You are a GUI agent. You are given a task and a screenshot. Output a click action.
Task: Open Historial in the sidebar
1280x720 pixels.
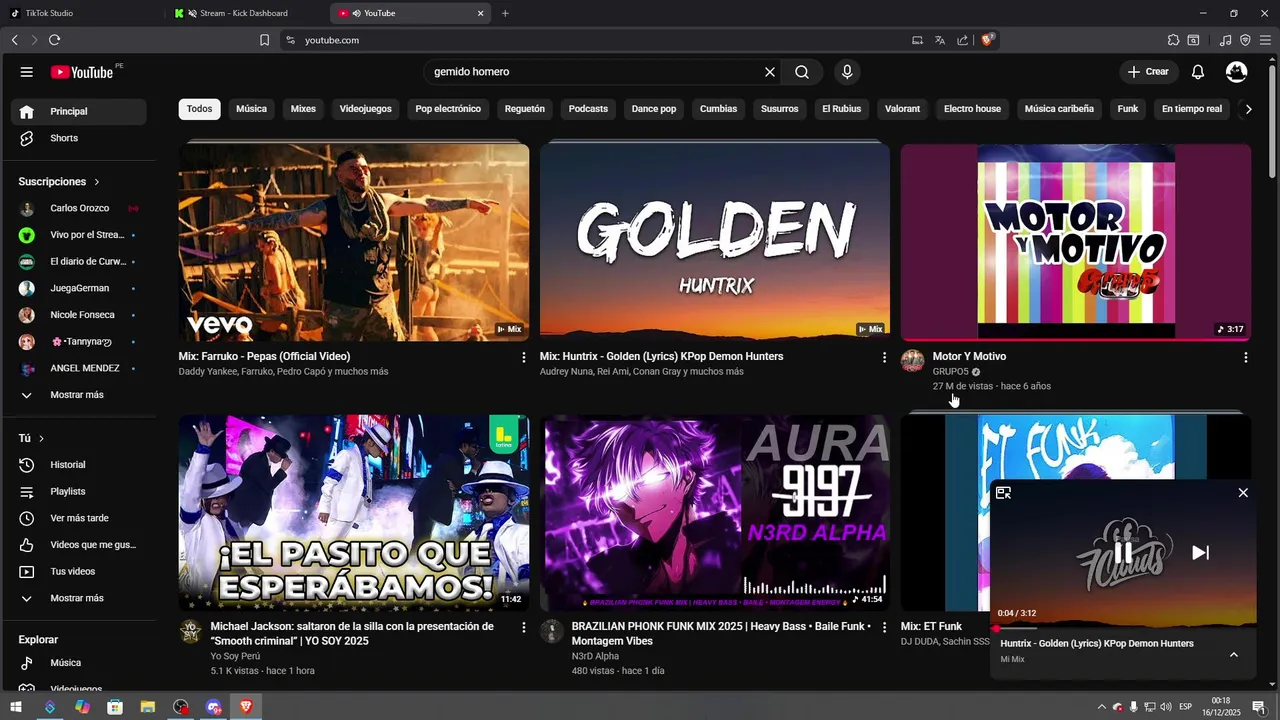[x=78, y=465]
